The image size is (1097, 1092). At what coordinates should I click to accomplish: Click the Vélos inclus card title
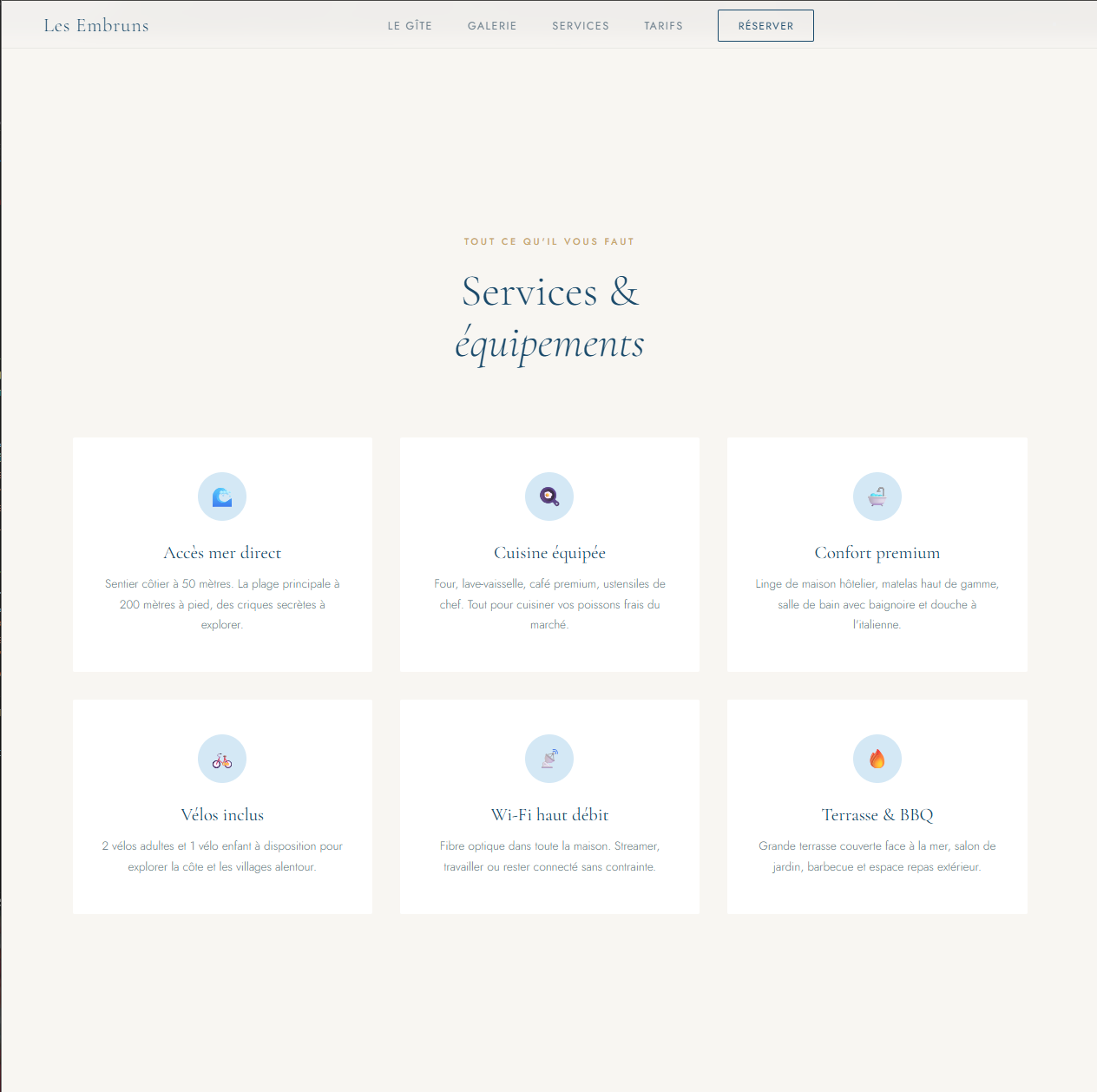pyautogui.click(x=222, y=815)
